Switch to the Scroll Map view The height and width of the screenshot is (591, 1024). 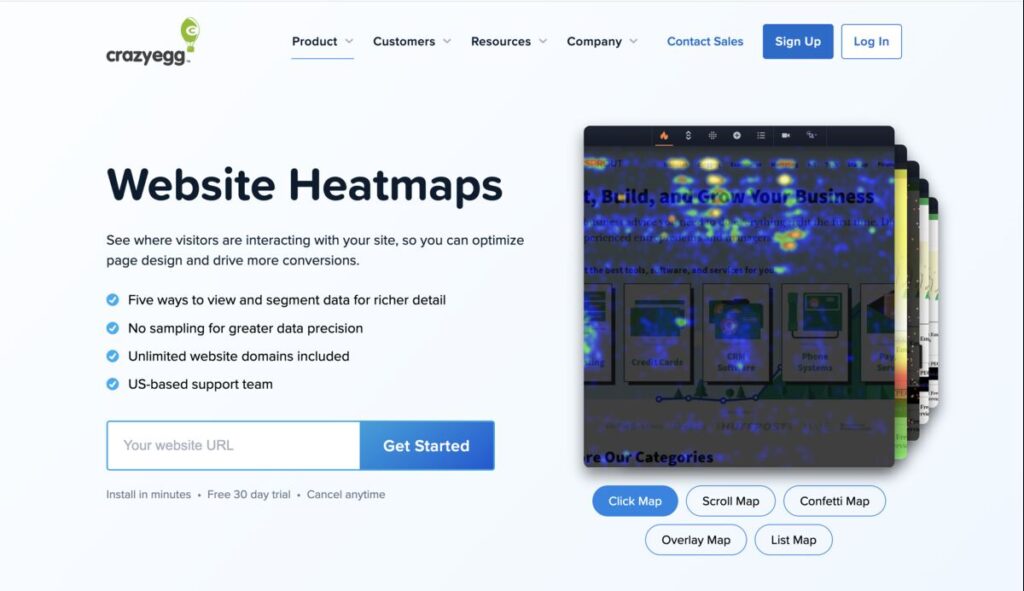(x=730, y=500)
